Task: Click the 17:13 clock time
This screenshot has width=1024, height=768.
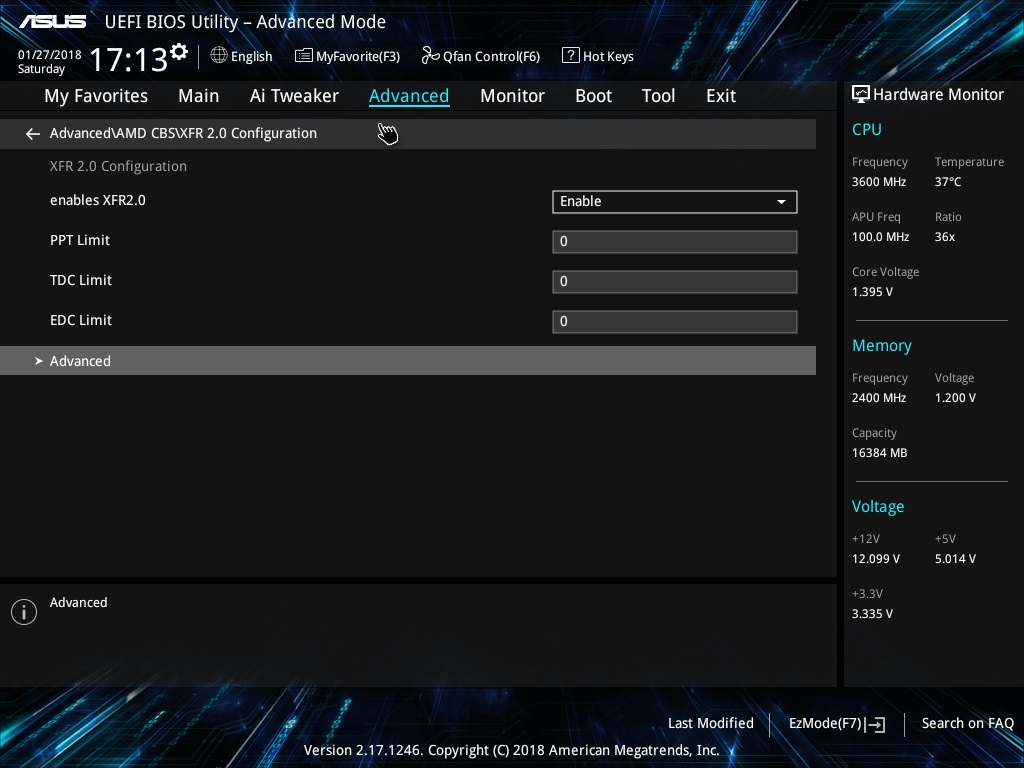Action: (129, 59)
